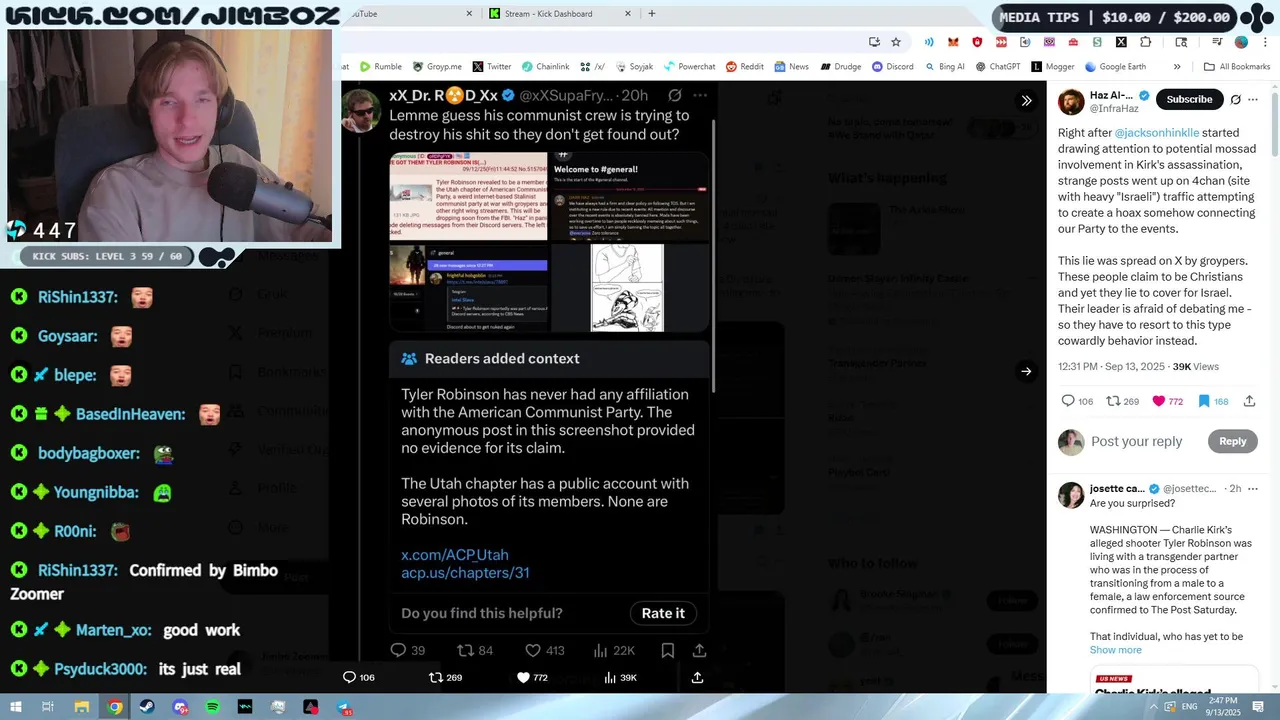
Task: Open the /x/ bookmark
Action: (x=592, y=67)
